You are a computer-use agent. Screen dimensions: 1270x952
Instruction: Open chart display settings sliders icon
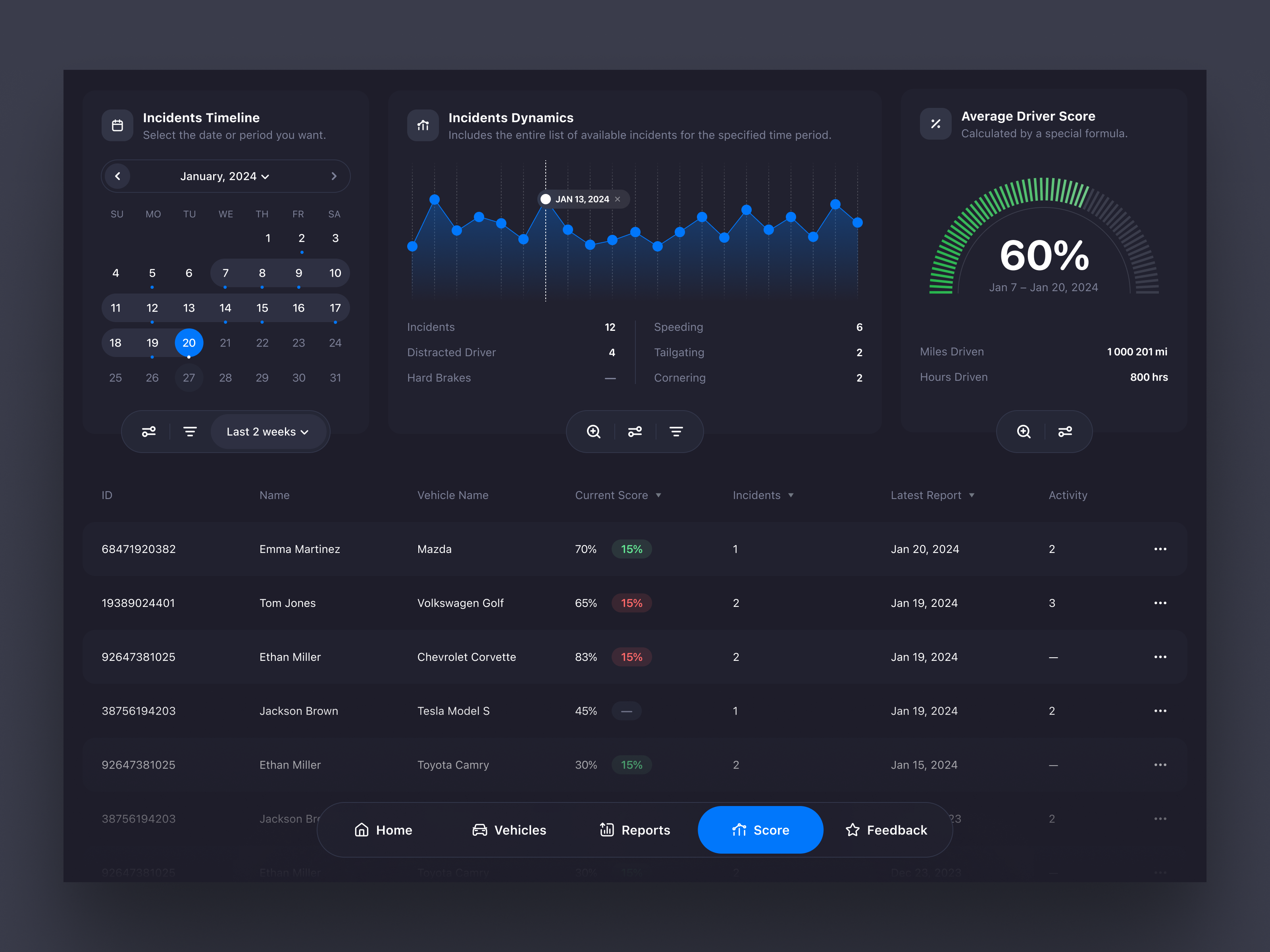(x=635, y=431)
